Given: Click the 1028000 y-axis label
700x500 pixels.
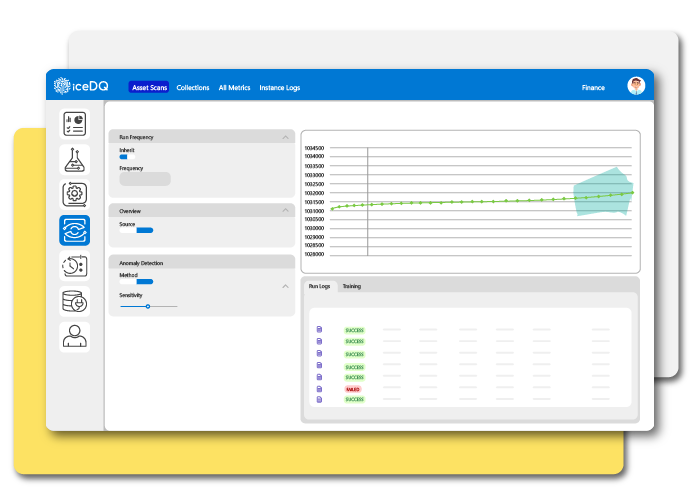Looking at the screenshot, I should [x=314, y=254].
